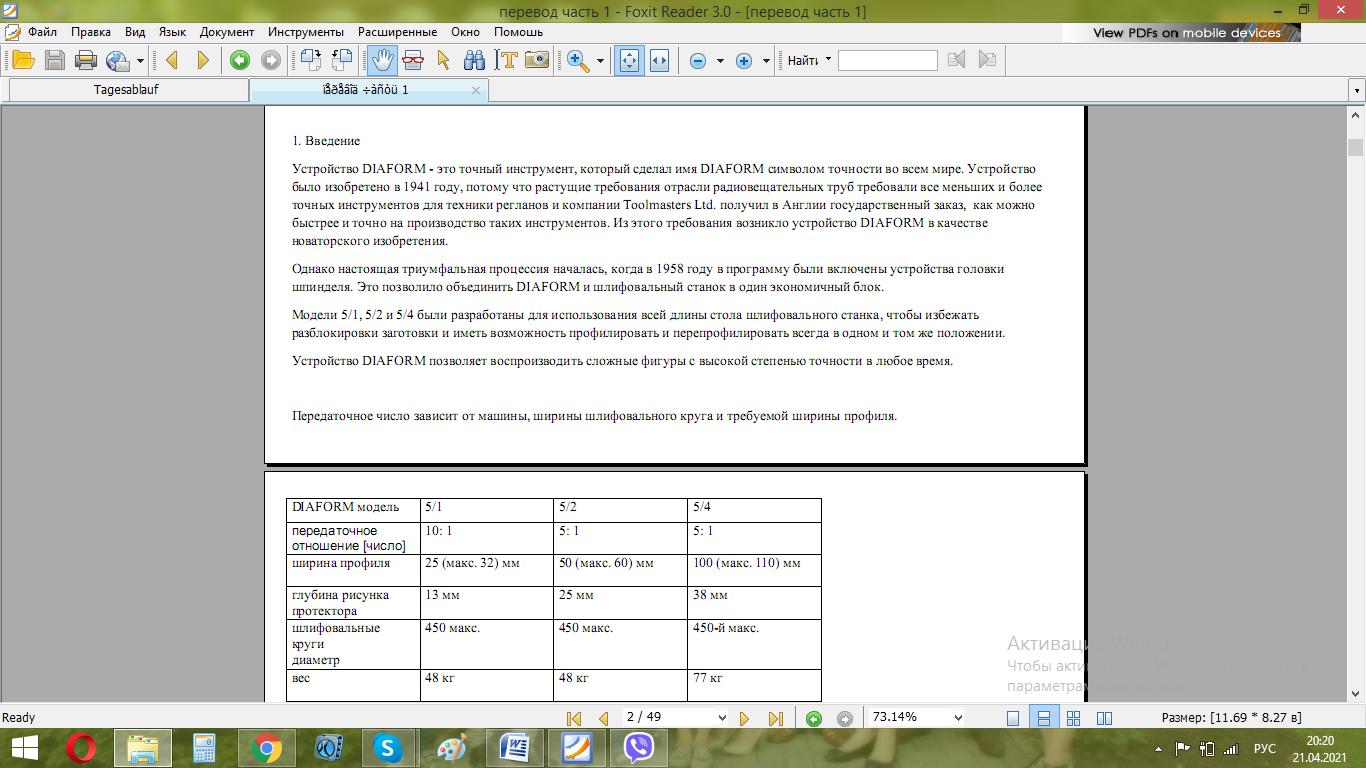Screen dimensions: 1366x768
Task: Open the 73.14% zoom level dropdown
Action: [x=958, y=717]
